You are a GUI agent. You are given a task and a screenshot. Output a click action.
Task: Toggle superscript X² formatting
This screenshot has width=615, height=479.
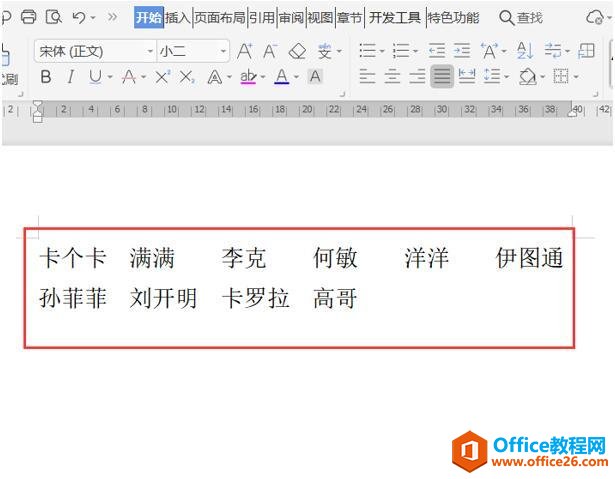[162, 77]
